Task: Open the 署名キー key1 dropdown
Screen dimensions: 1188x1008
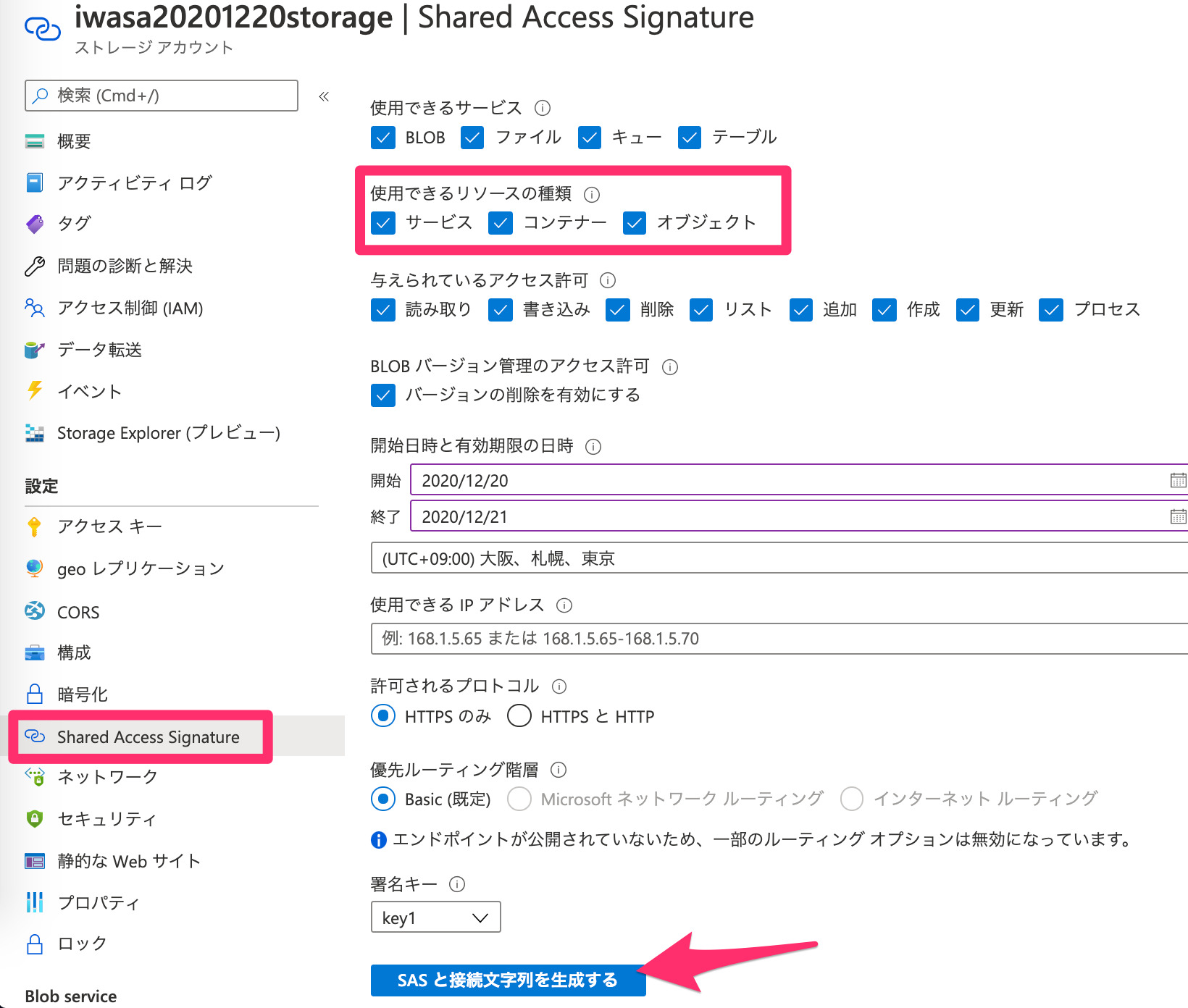Action: [435, 917]
